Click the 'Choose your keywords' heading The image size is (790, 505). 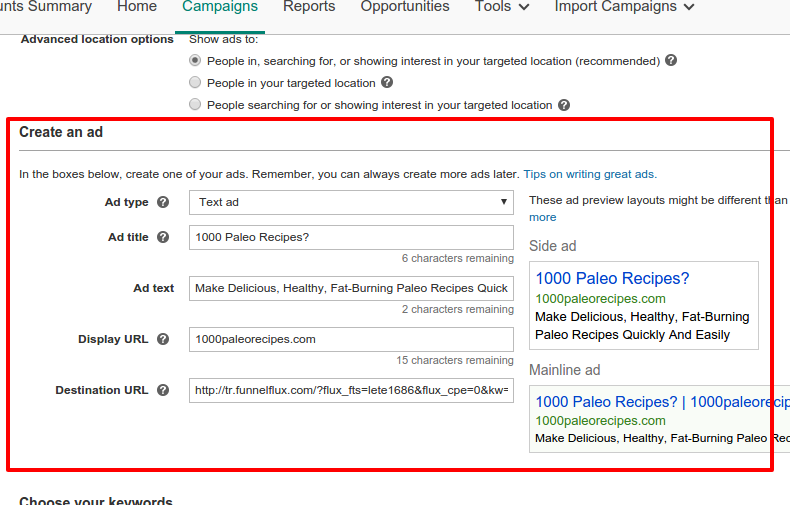click(x=96, y=500)
